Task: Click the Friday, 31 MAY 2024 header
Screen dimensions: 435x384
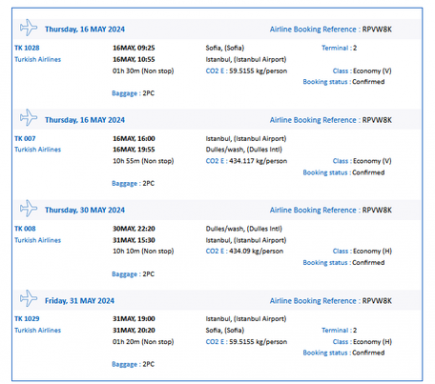Action: click(80, 301)
